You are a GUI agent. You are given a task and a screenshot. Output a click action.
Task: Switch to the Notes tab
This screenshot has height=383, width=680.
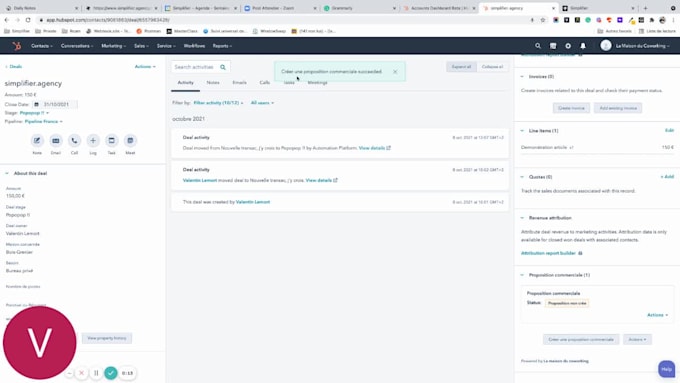tap(213, 82)
